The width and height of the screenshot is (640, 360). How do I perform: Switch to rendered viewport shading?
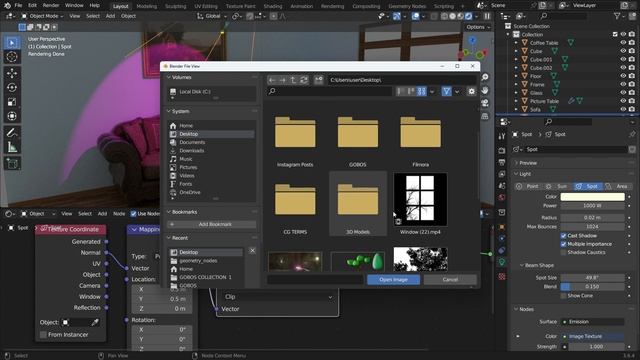pos(469,16)
